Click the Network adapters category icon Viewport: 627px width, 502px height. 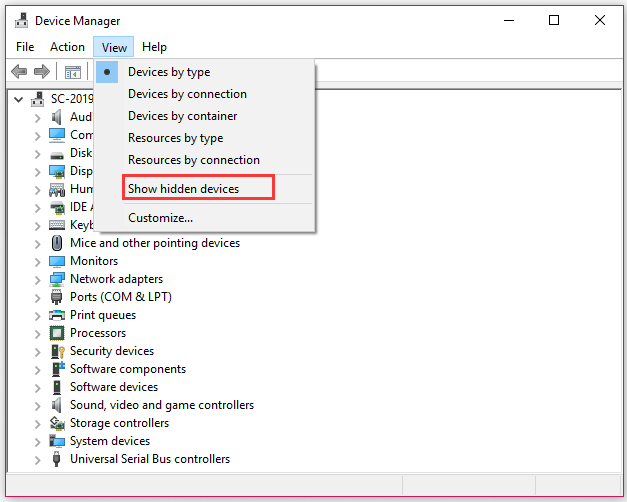(57, 279)
